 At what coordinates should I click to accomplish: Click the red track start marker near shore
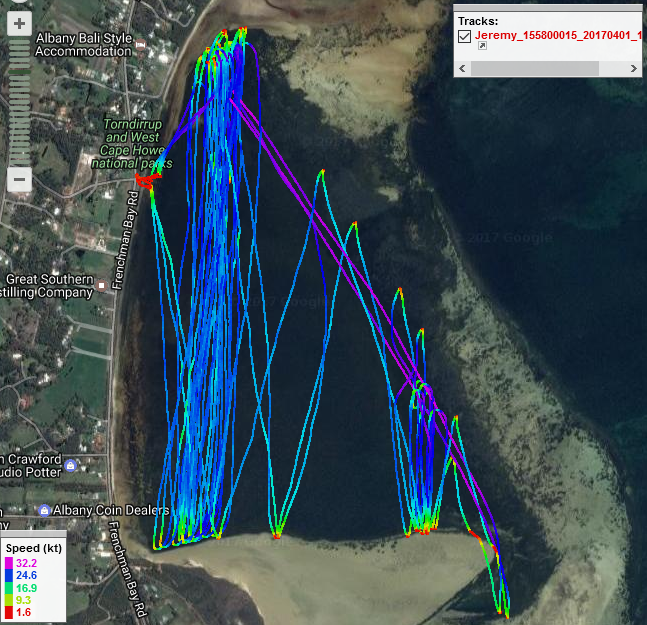tap(146, 181)
